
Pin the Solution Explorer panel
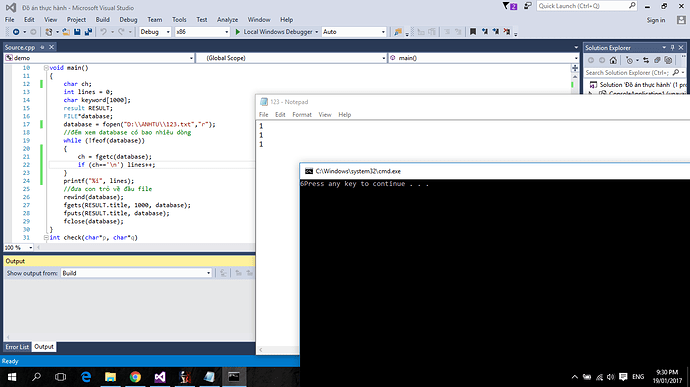(673, 48)
